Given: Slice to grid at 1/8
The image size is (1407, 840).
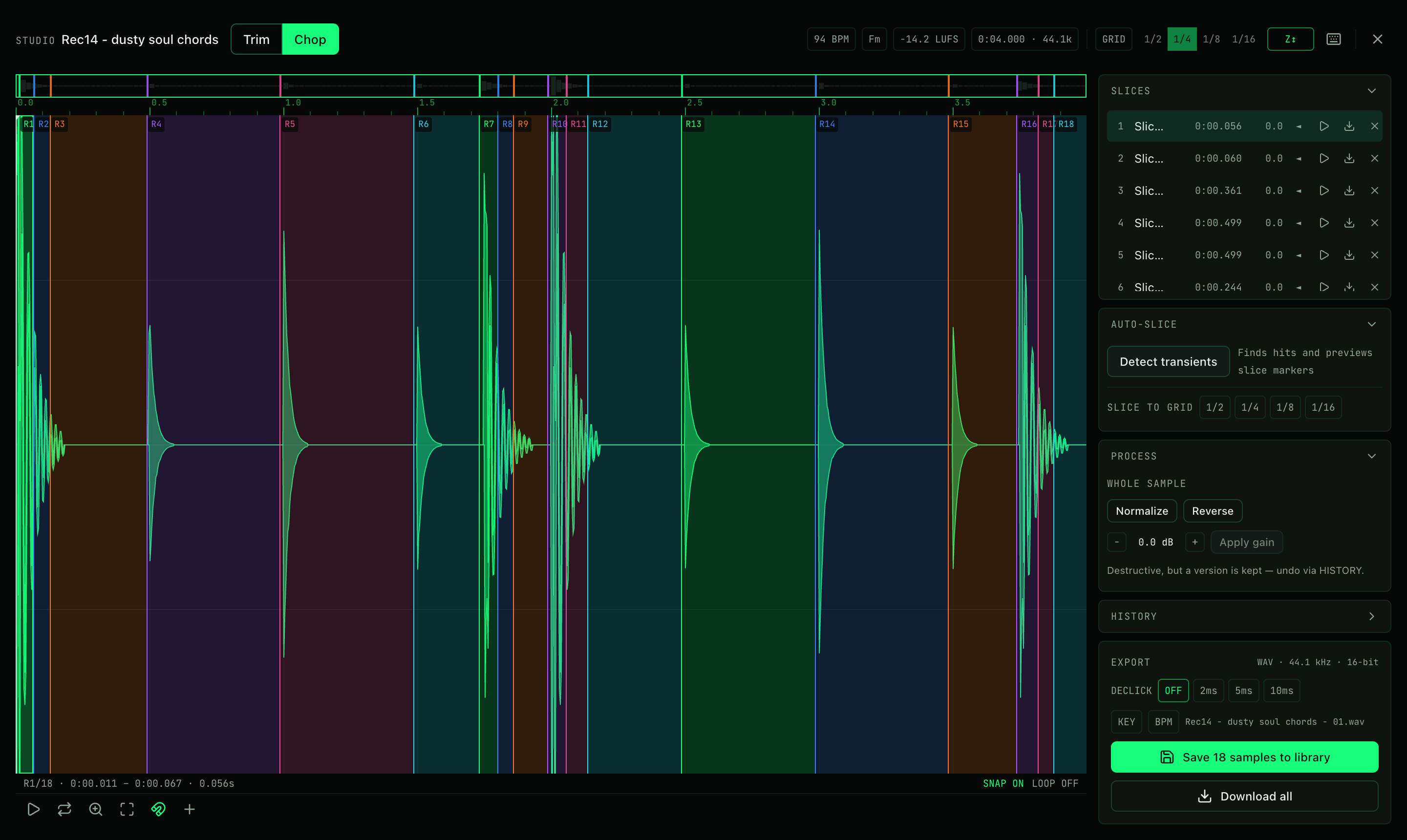Looking at the screenshot, I should point(1285,407).
